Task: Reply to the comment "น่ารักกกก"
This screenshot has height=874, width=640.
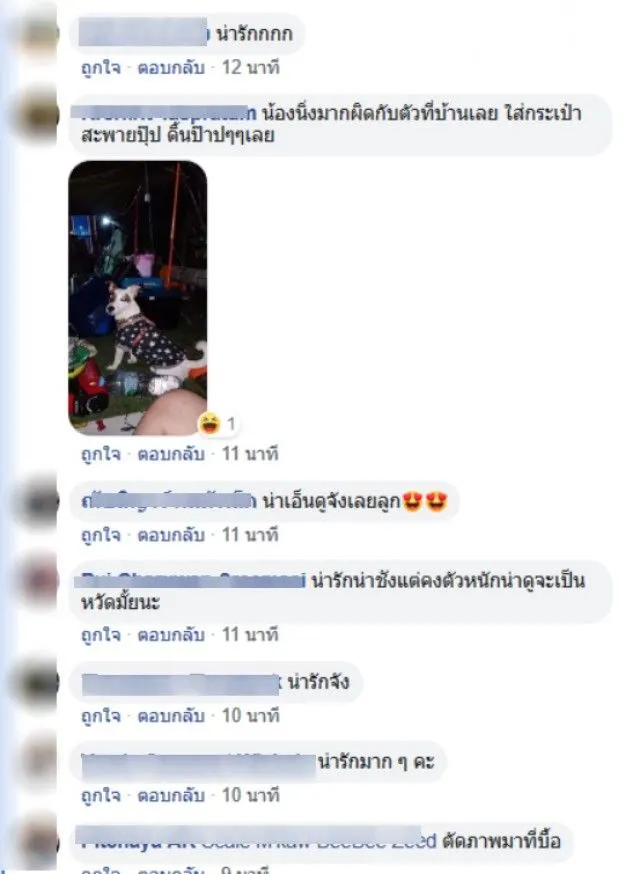Action: point(171,68)
